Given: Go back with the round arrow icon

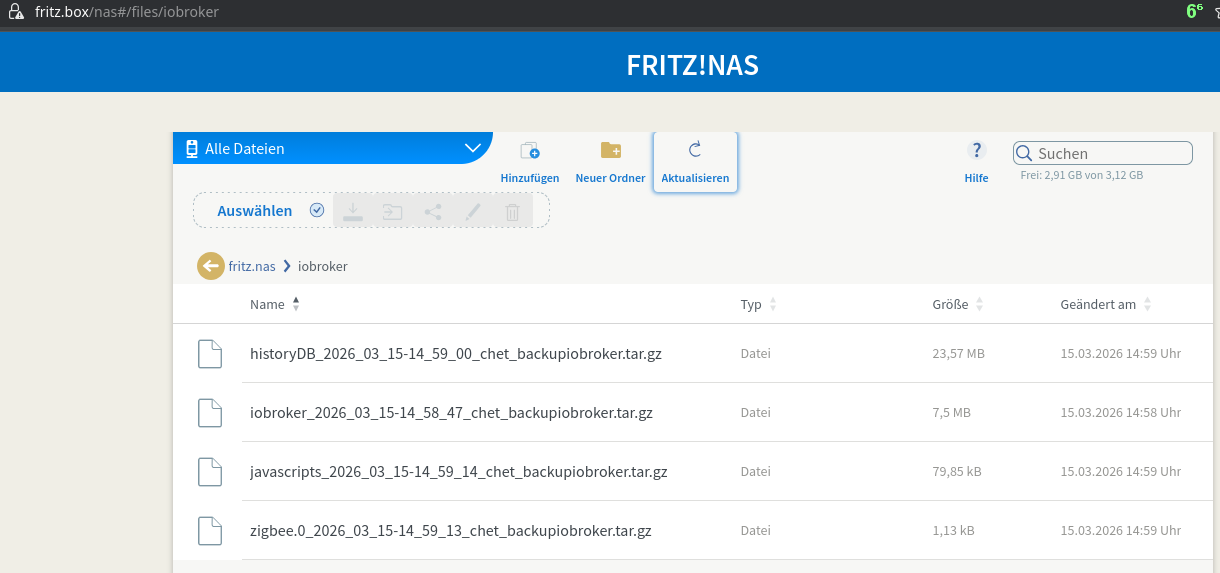Looking at the screenshot, I should (x=211, y=266).
